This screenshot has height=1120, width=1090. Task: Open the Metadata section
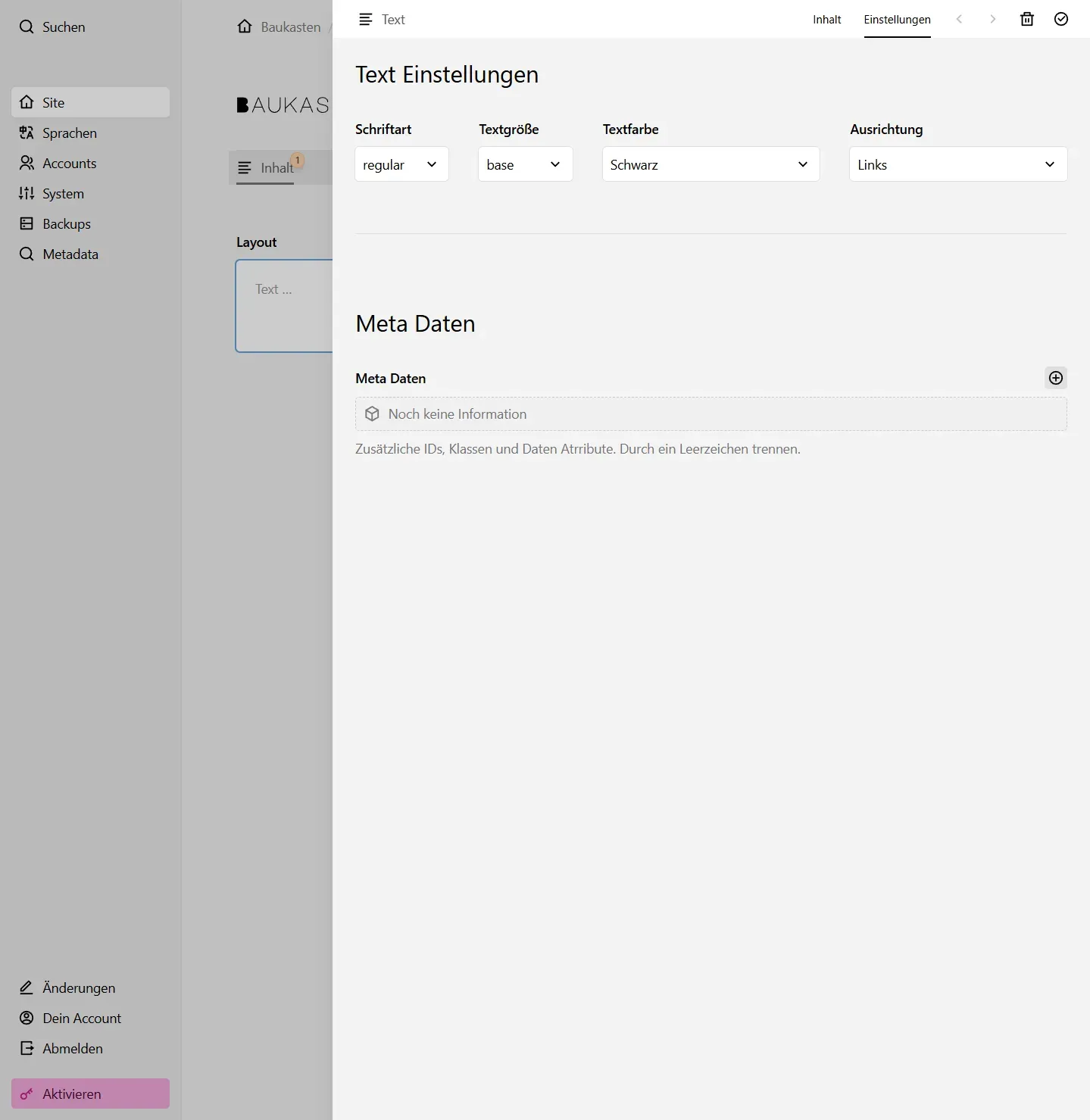point(70,254)
